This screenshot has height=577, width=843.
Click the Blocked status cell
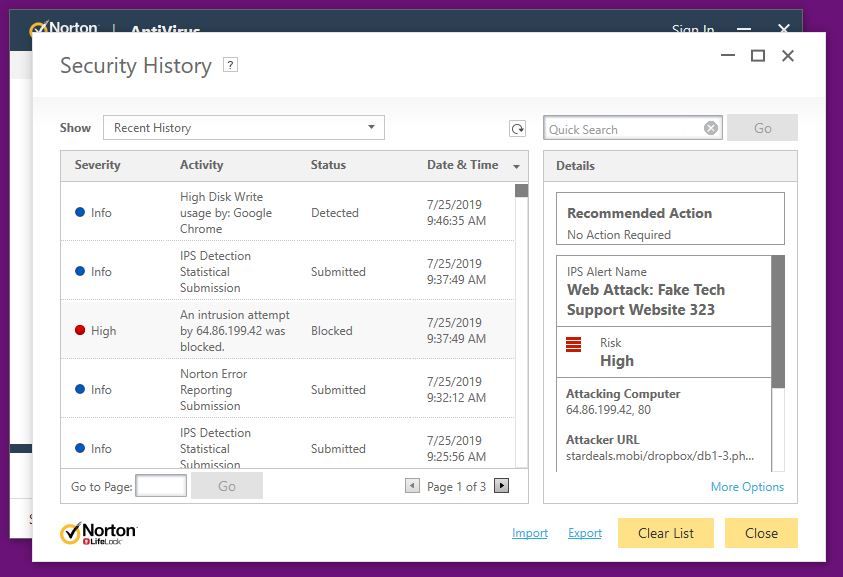click(x=332, y=331)
